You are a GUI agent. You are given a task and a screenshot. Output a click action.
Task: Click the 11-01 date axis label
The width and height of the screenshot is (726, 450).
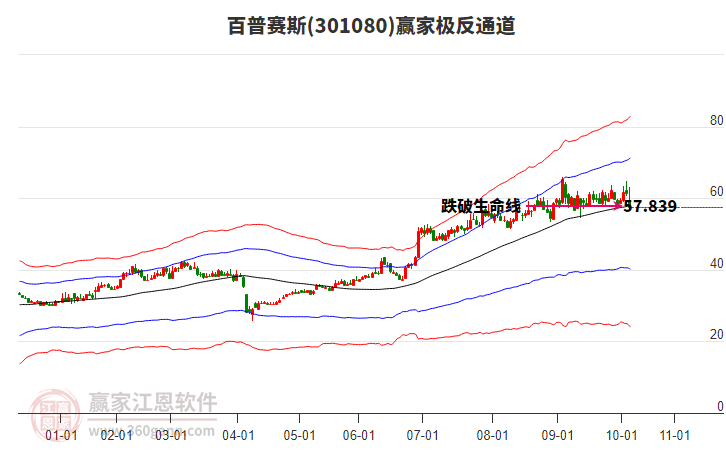[675, 436]
